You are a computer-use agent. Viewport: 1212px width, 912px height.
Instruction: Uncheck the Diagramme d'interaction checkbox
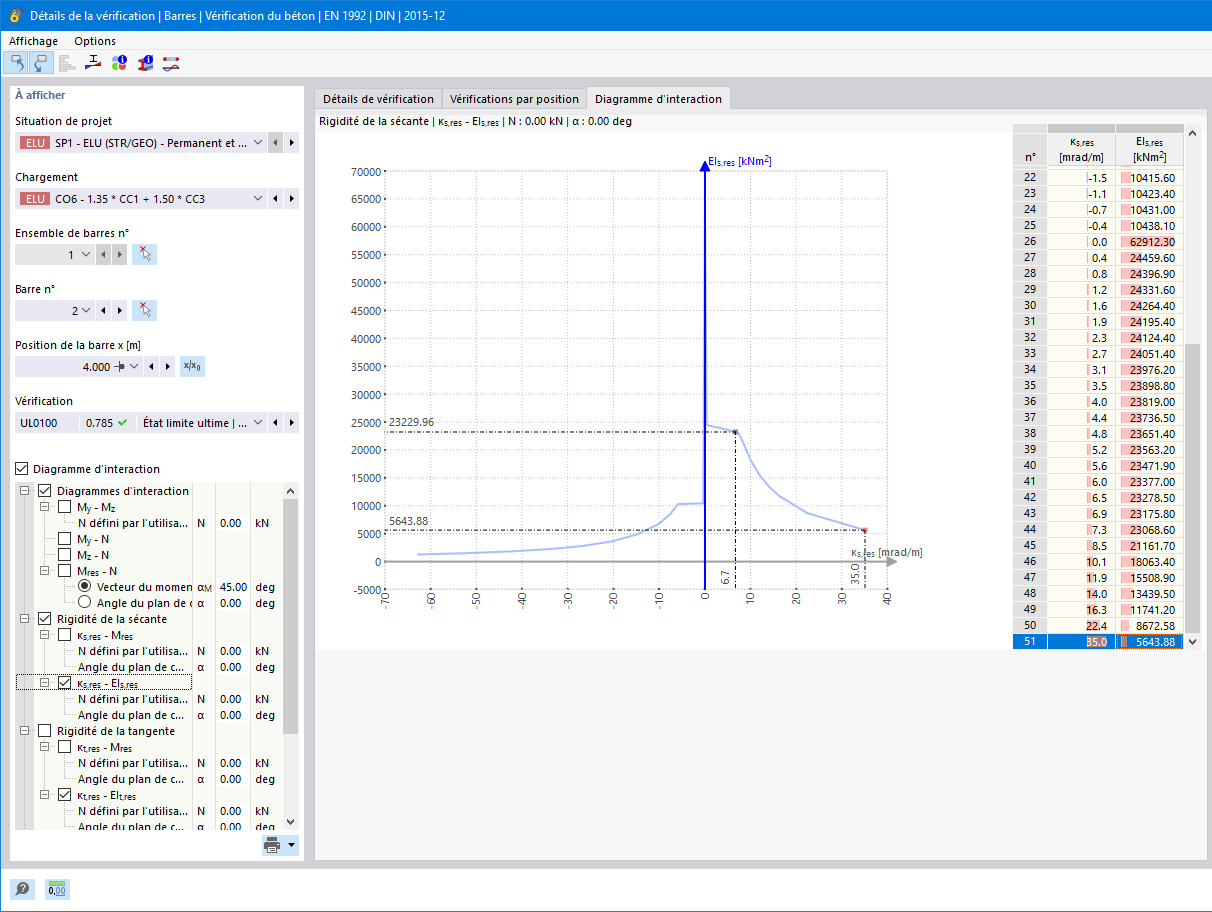point(22,469)
